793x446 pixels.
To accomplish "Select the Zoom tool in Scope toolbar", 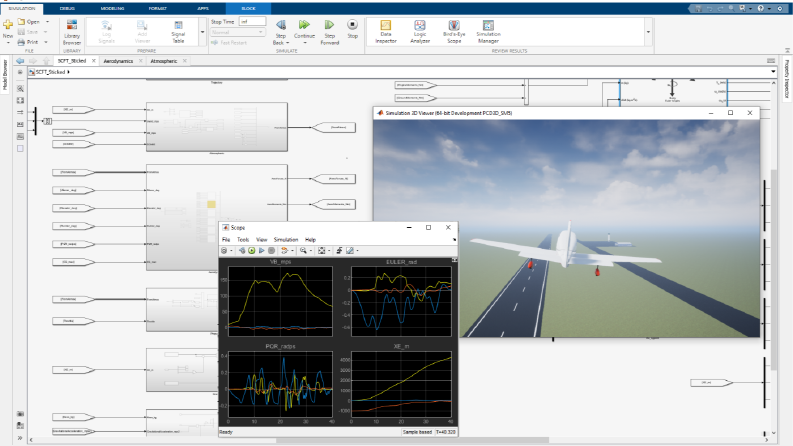I will pyautogui.click(x=303, y=250).
